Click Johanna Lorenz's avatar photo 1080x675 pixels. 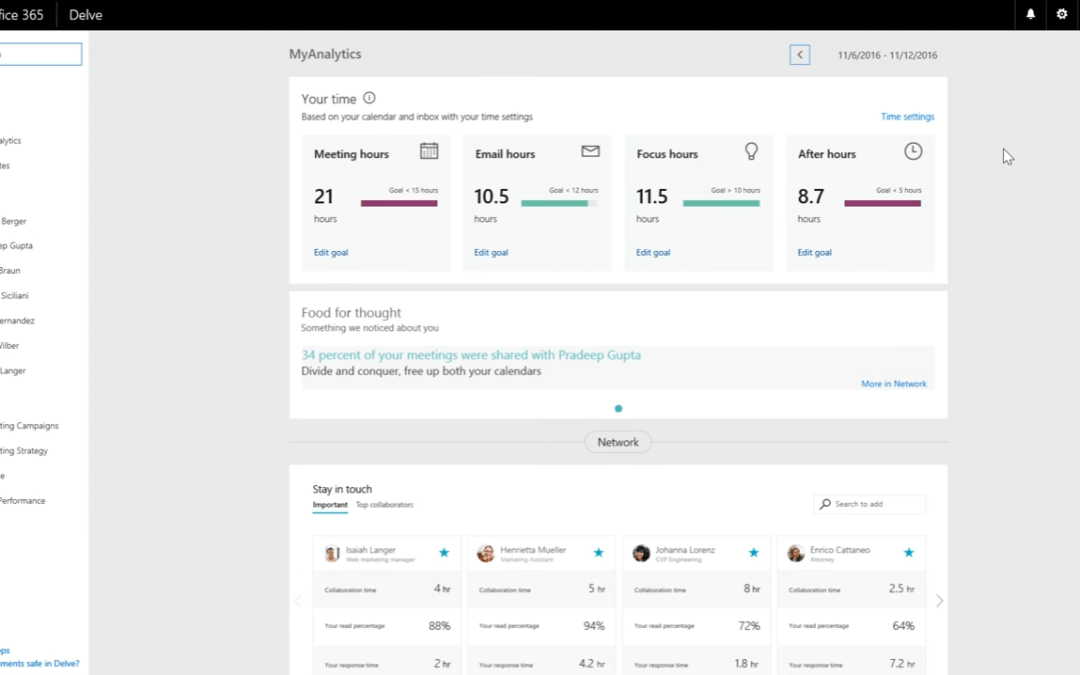click(x=641, y=553)
